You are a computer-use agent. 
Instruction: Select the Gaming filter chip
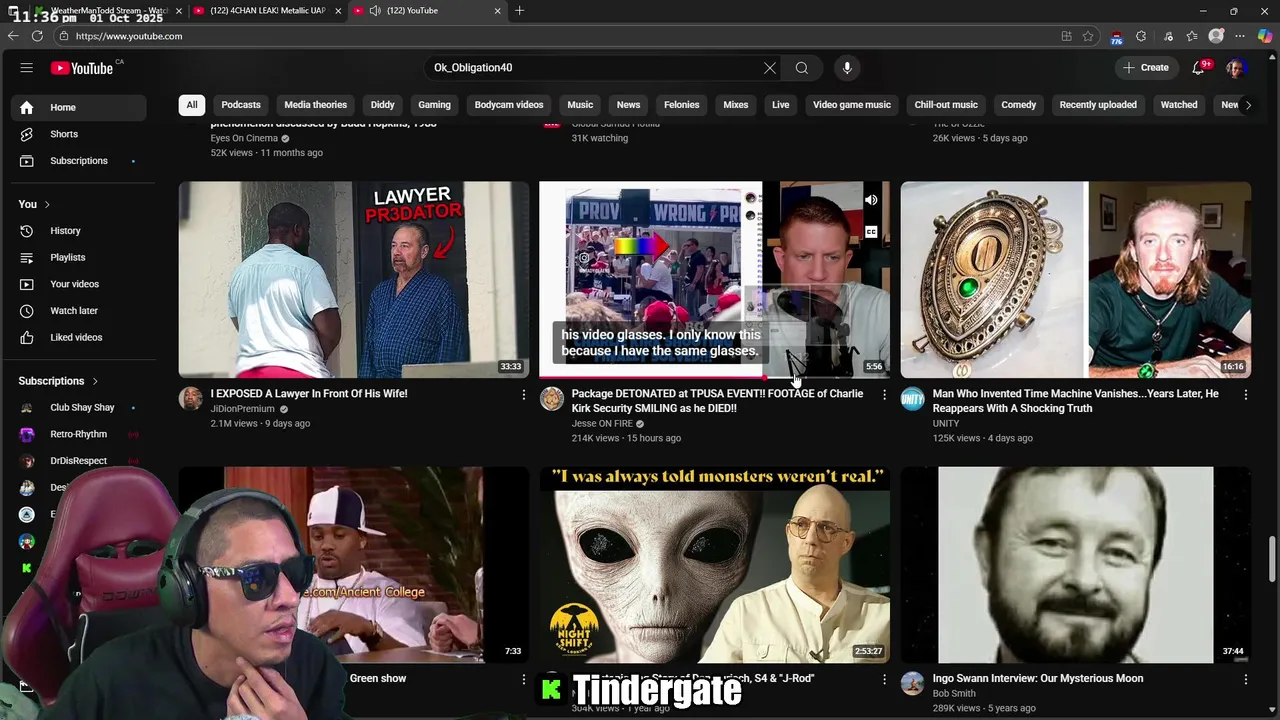(434, 105)
